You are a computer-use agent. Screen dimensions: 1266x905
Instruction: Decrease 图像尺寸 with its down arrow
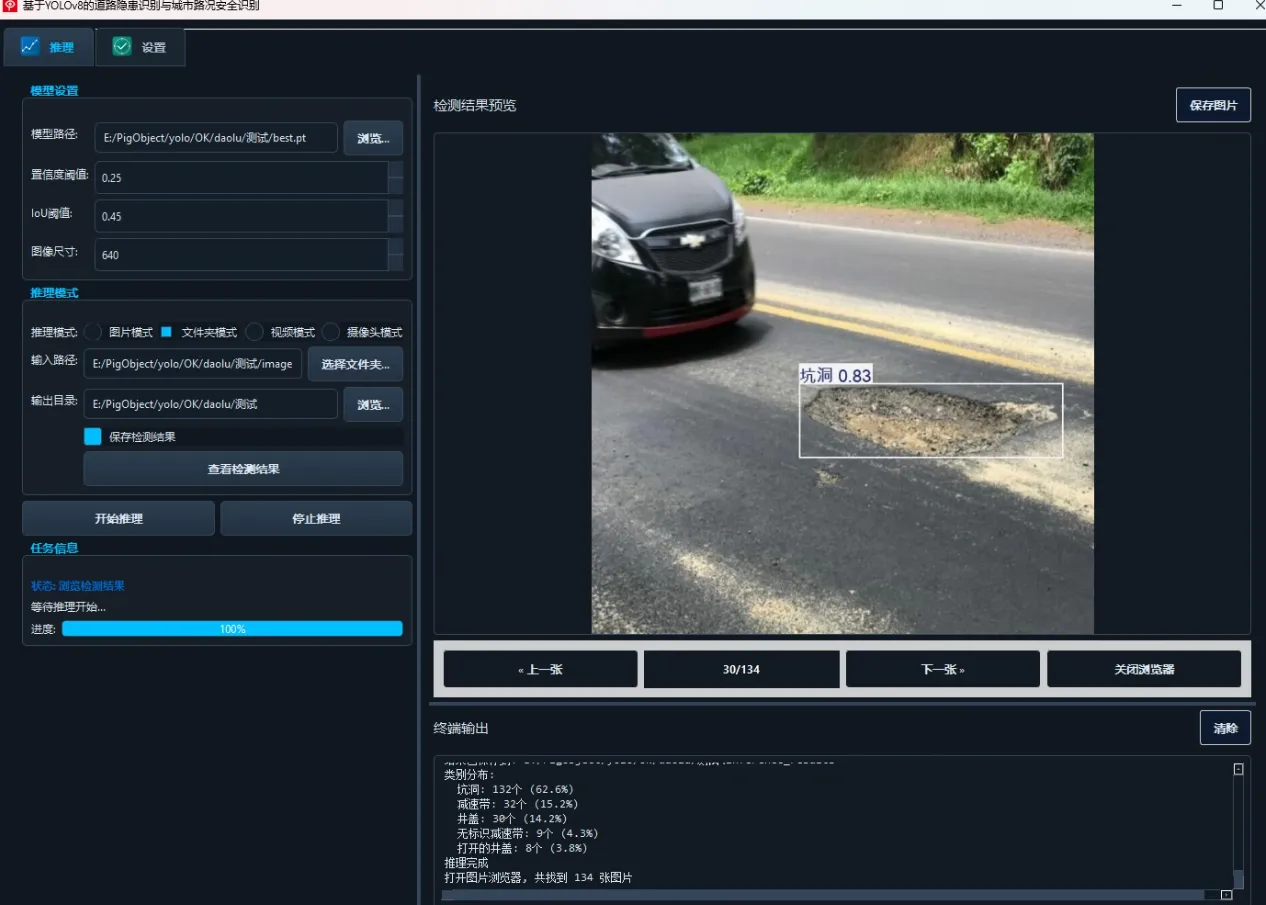pyautogui.click(x=396, y=262)
